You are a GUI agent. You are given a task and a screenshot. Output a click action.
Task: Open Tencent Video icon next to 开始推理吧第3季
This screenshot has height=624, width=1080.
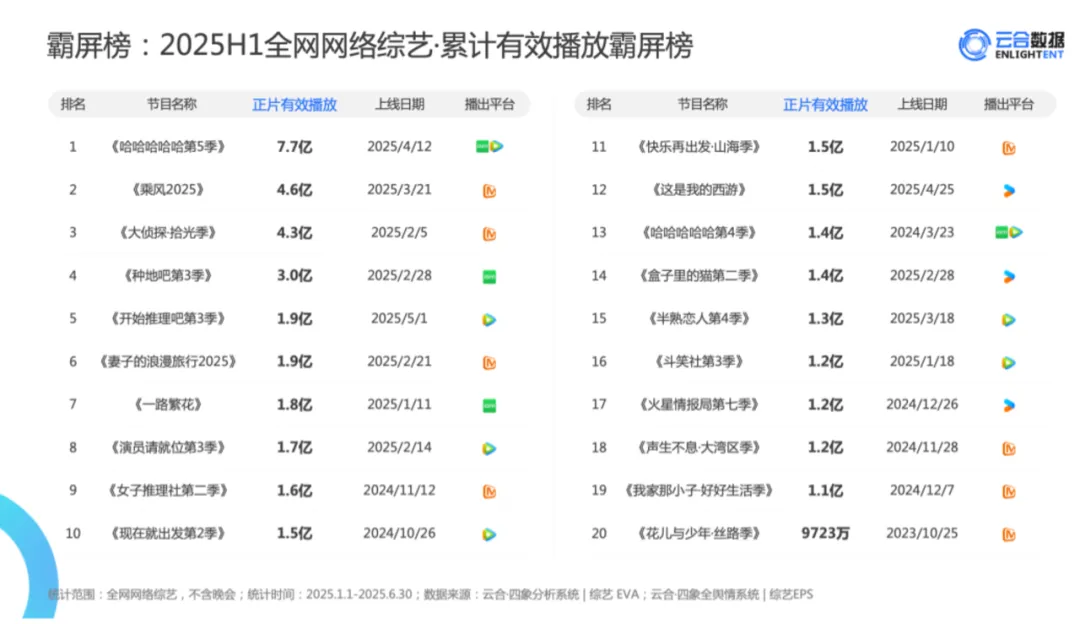pyautogui.click(x=487, y=318)
